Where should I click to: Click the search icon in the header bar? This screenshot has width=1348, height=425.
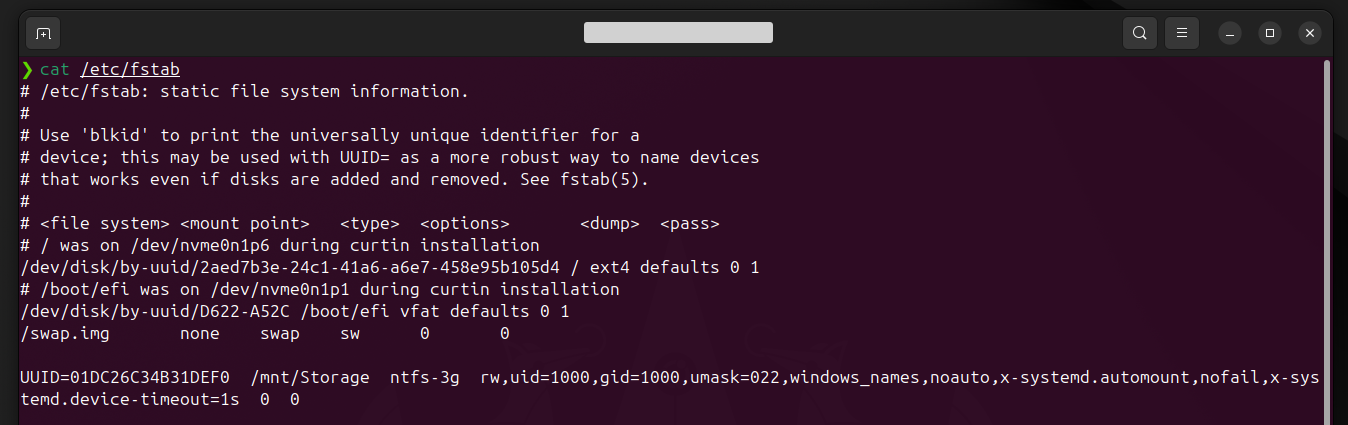click(x=1139, y=33)
